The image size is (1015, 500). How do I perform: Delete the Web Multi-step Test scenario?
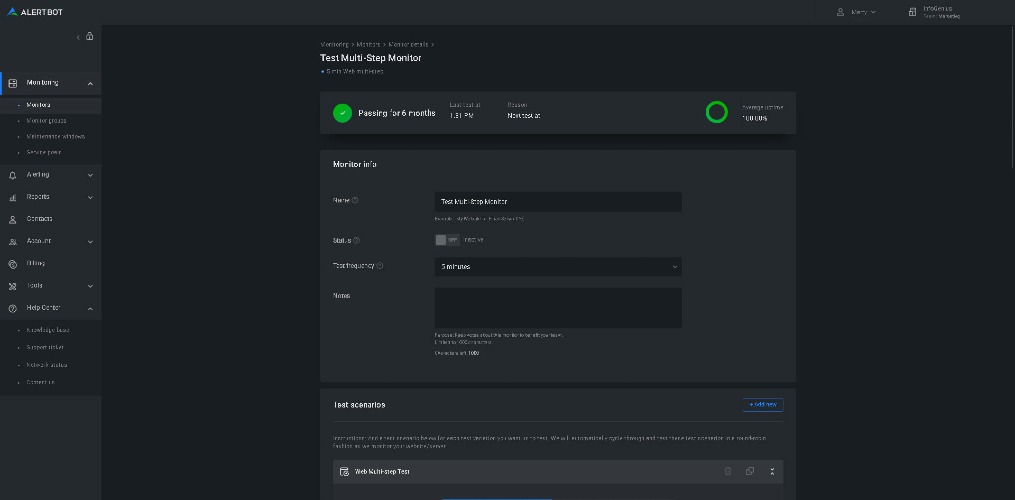pyautogui.click(x=728, y=471)
